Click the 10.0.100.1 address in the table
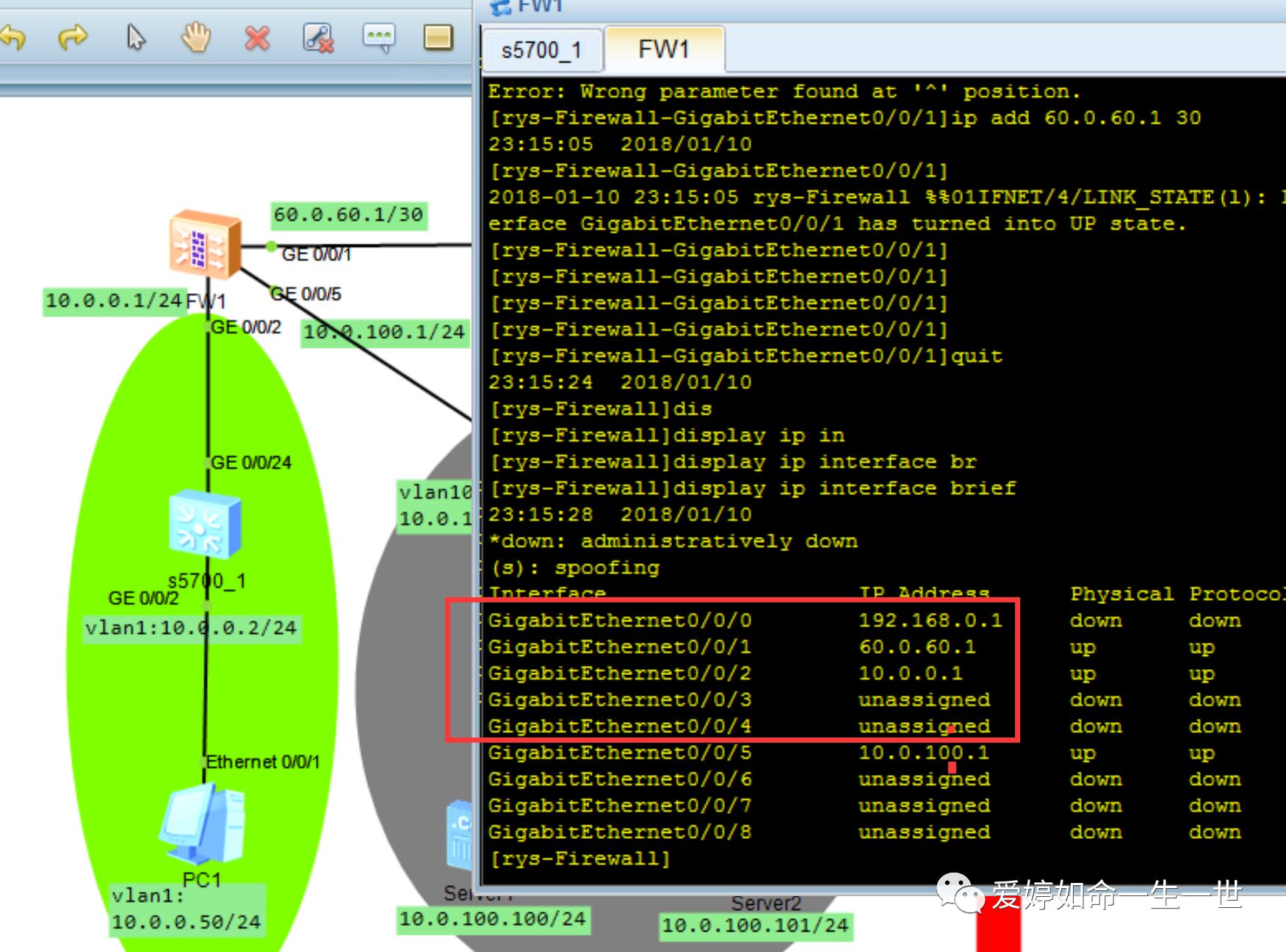1286x952 pixels. [x=924, y=752]
